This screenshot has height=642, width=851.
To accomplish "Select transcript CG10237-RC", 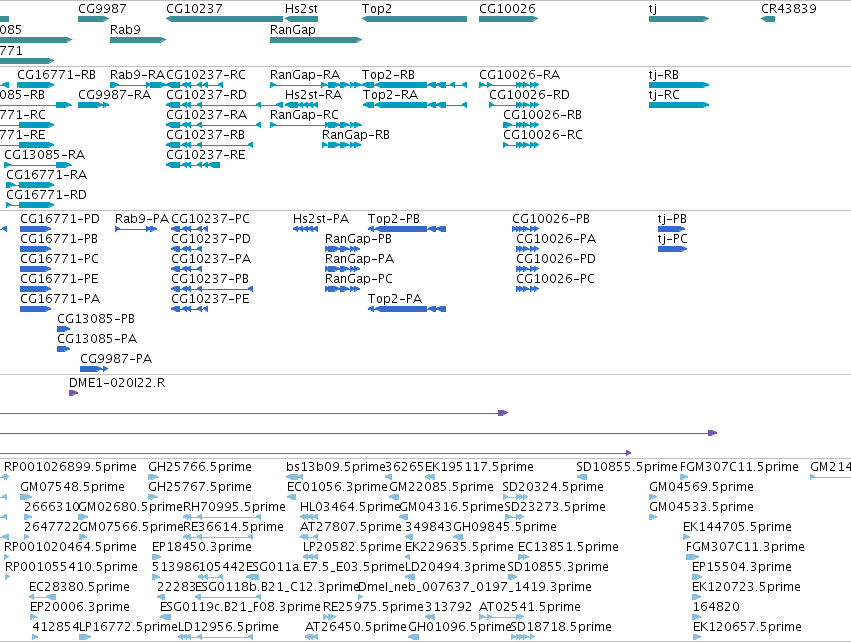I will (x=206, y=75).
